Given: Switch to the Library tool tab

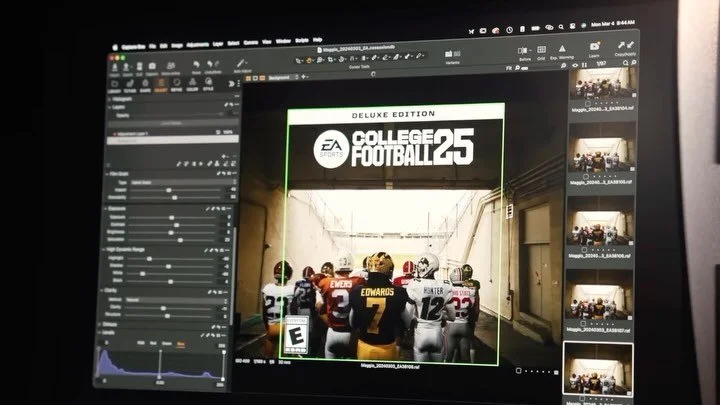Looking at the screenshot, I should click(x=114, y=86).
